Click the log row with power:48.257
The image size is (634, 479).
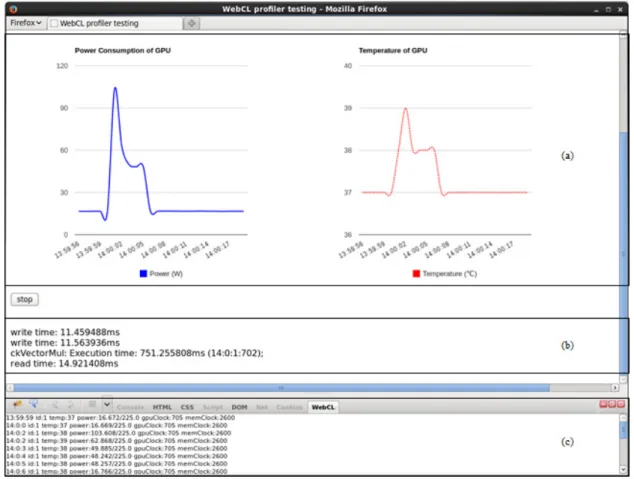tap(116, 464)
